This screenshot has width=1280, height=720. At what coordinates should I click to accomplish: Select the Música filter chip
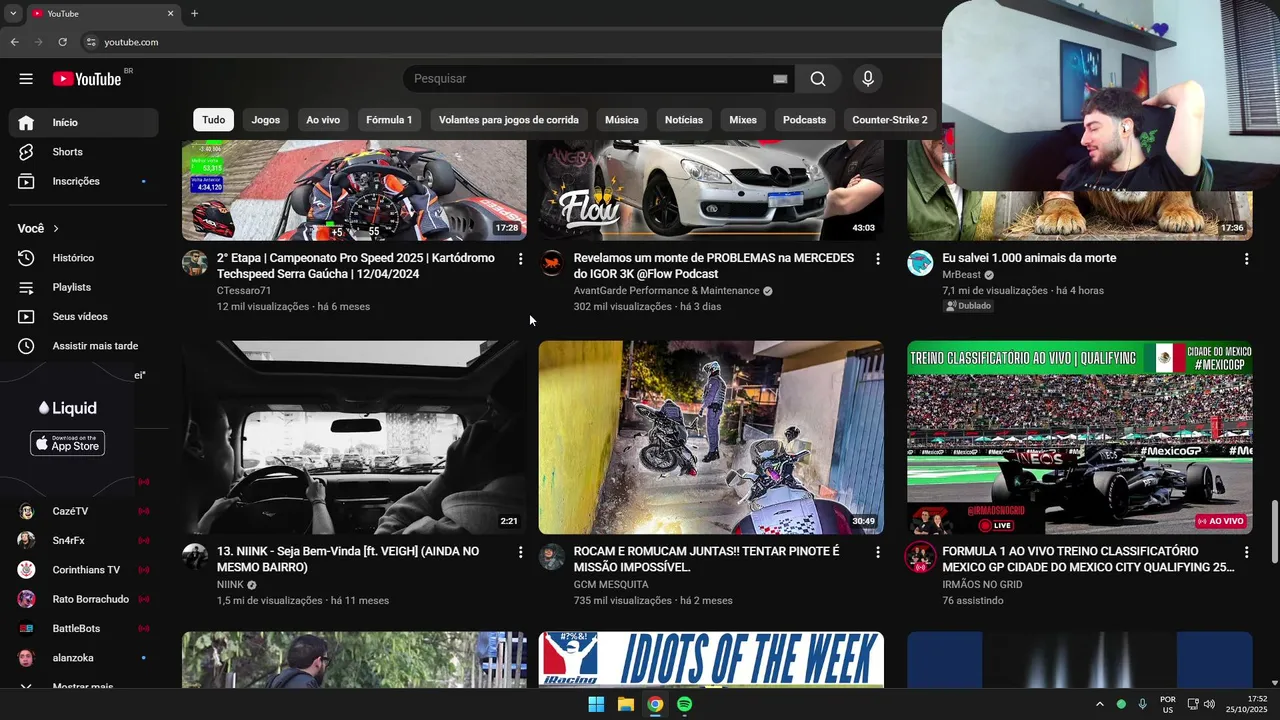point(622,120)
